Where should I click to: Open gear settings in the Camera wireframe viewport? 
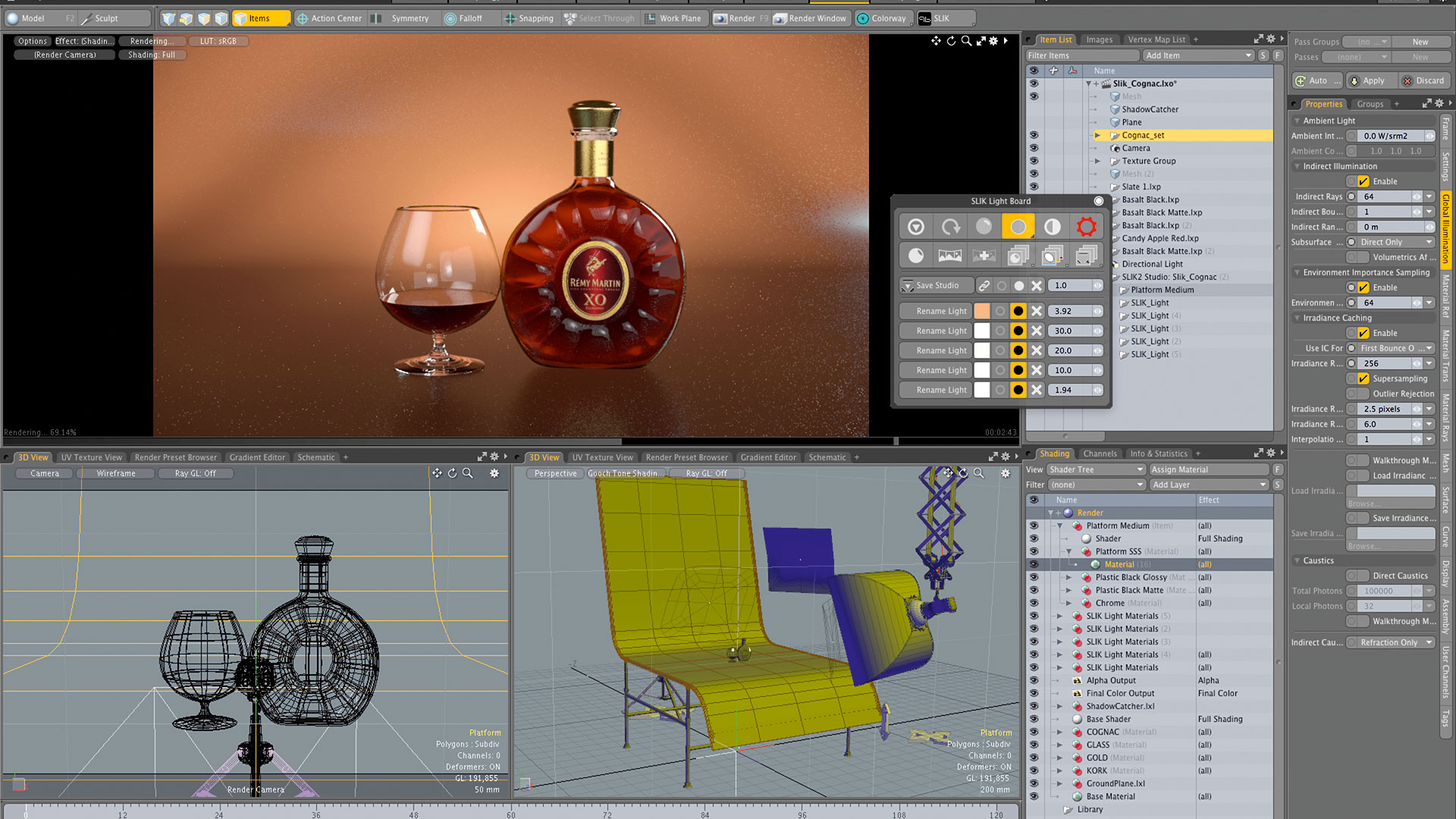point(494,473)
